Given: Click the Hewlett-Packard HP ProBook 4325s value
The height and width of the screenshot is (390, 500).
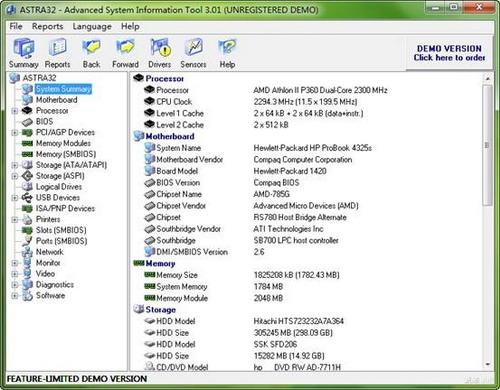Looking at the screenshot, I should [x=312, y=148].
